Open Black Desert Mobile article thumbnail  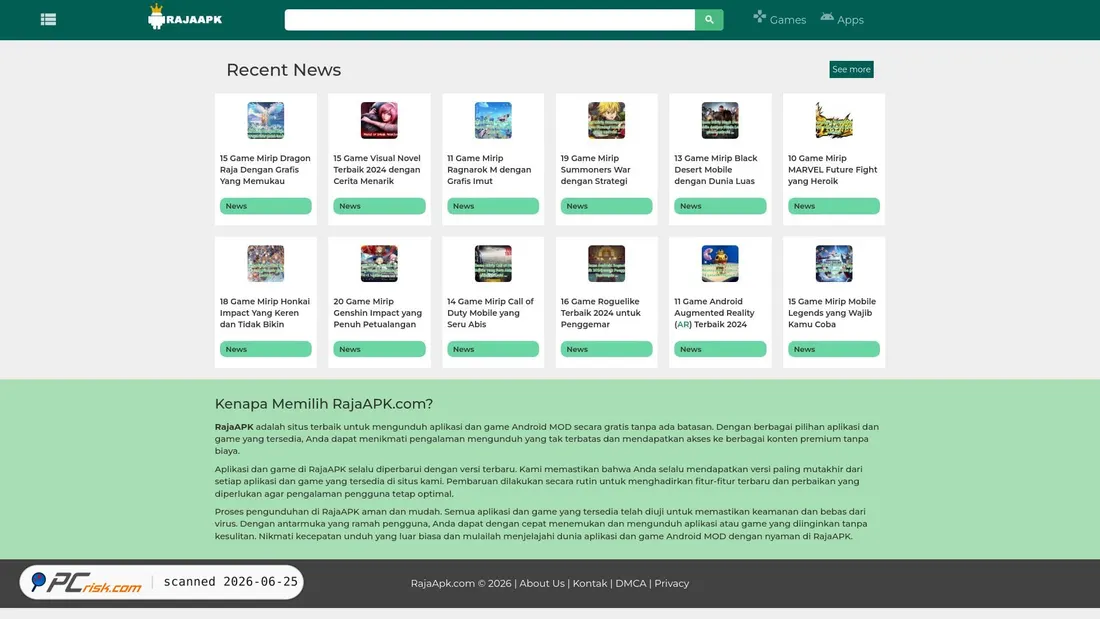720,120
